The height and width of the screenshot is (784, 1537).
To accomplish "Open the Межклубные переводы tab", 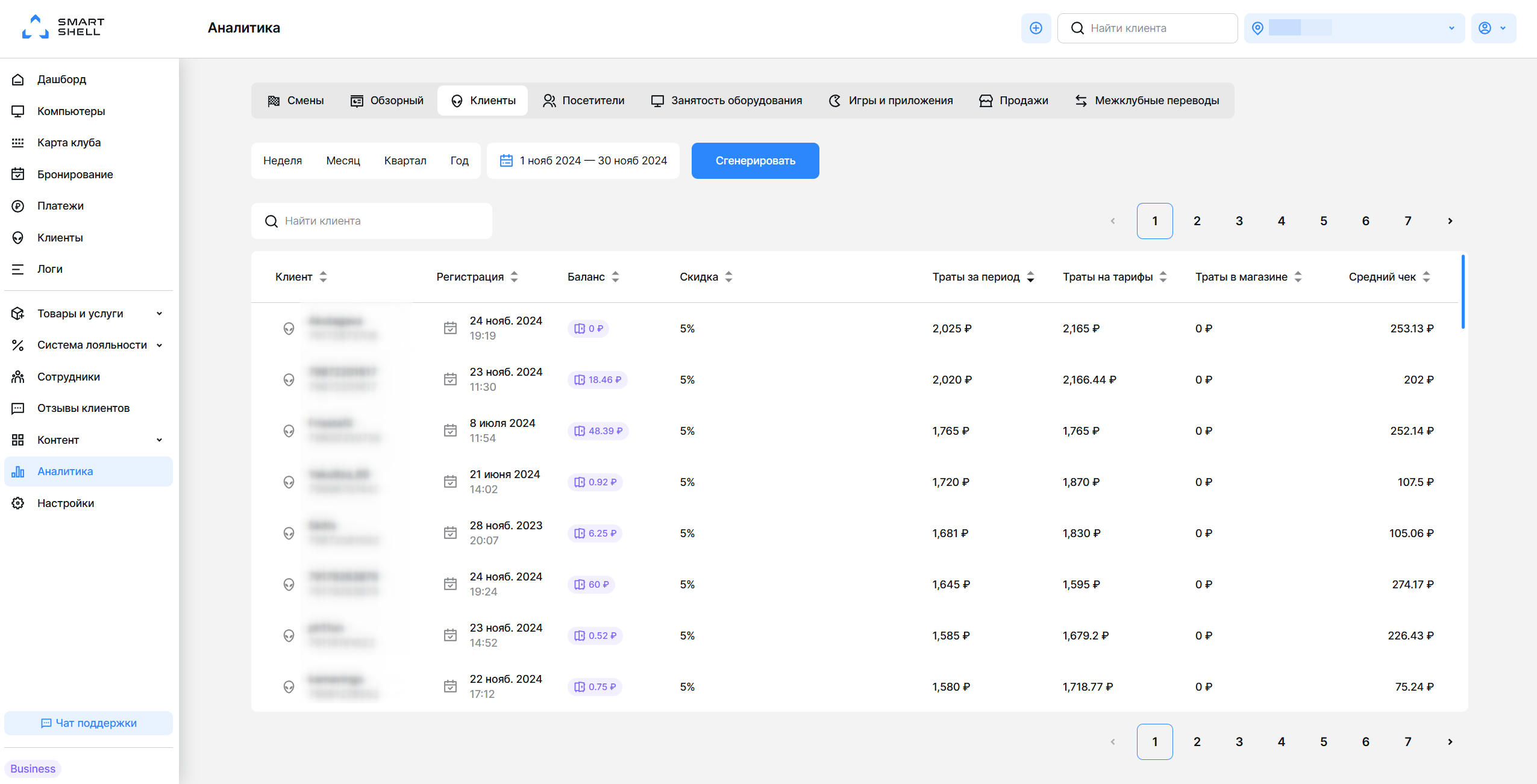I will click(x=1147, y=101).
